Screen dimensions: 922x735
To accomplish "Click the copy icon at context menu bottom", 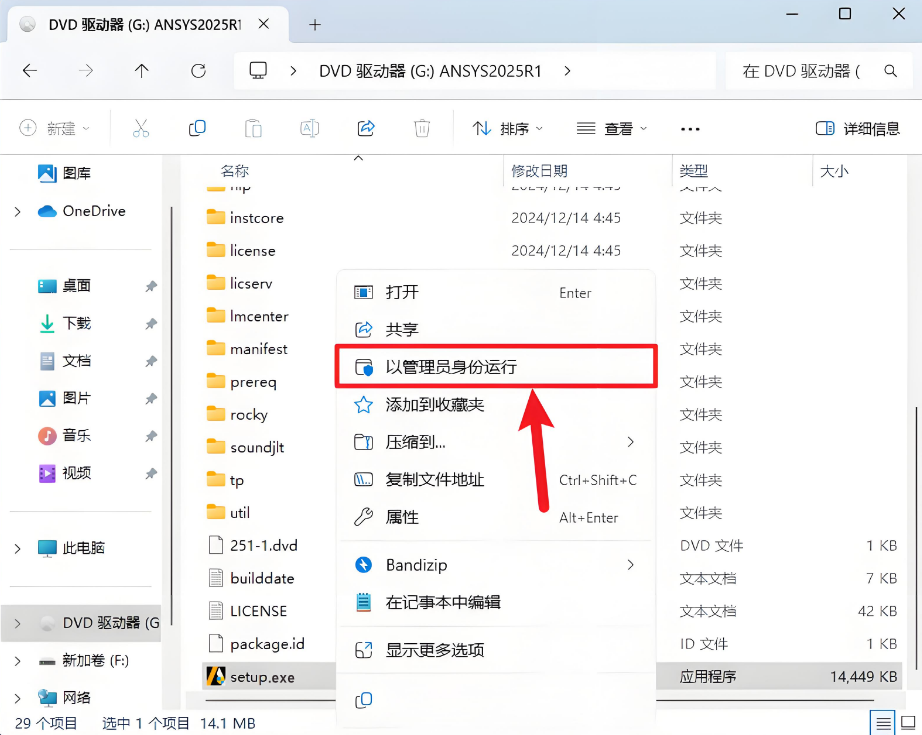I will pos(363,700).
